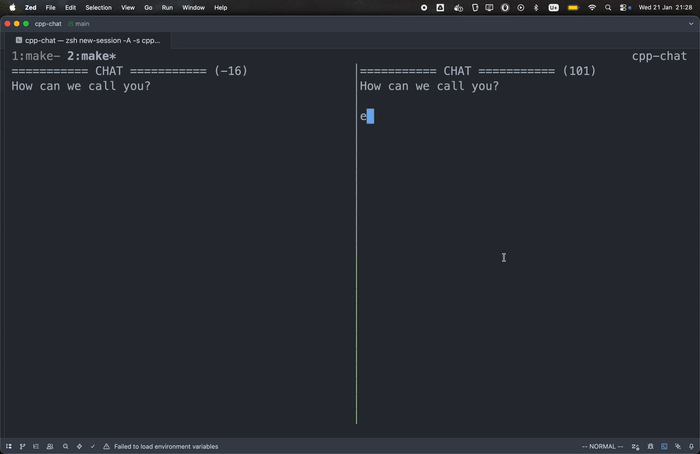Open the git panel branch icon
This screenshot has width=700, height=454.
tap(22, 446)
